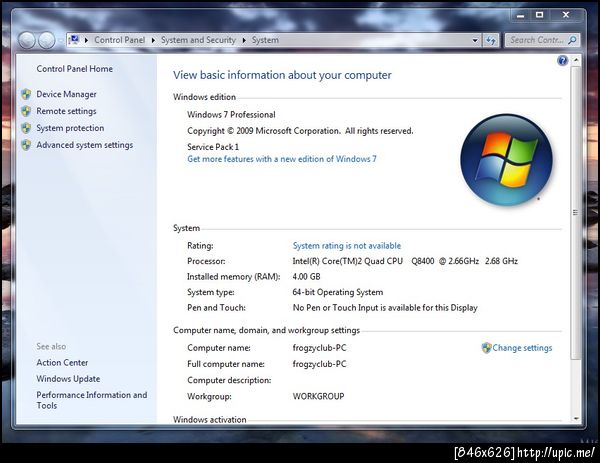Image resolution: width=600 pixels, height=463 pixels.
Task: Click the System protection shield icon
Action: tap(26, 128)
